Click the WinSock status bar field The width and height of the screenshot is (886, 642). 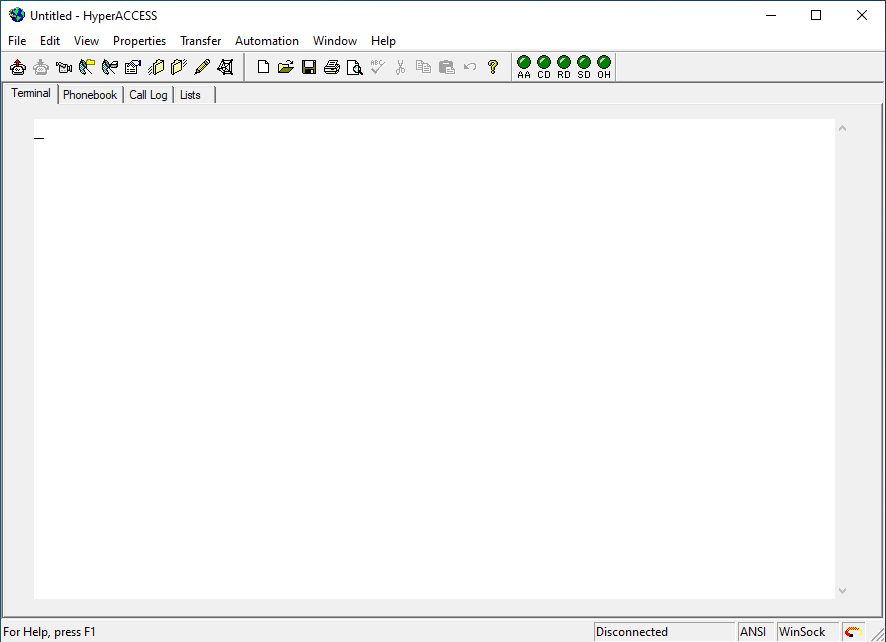tap(807, 632)
